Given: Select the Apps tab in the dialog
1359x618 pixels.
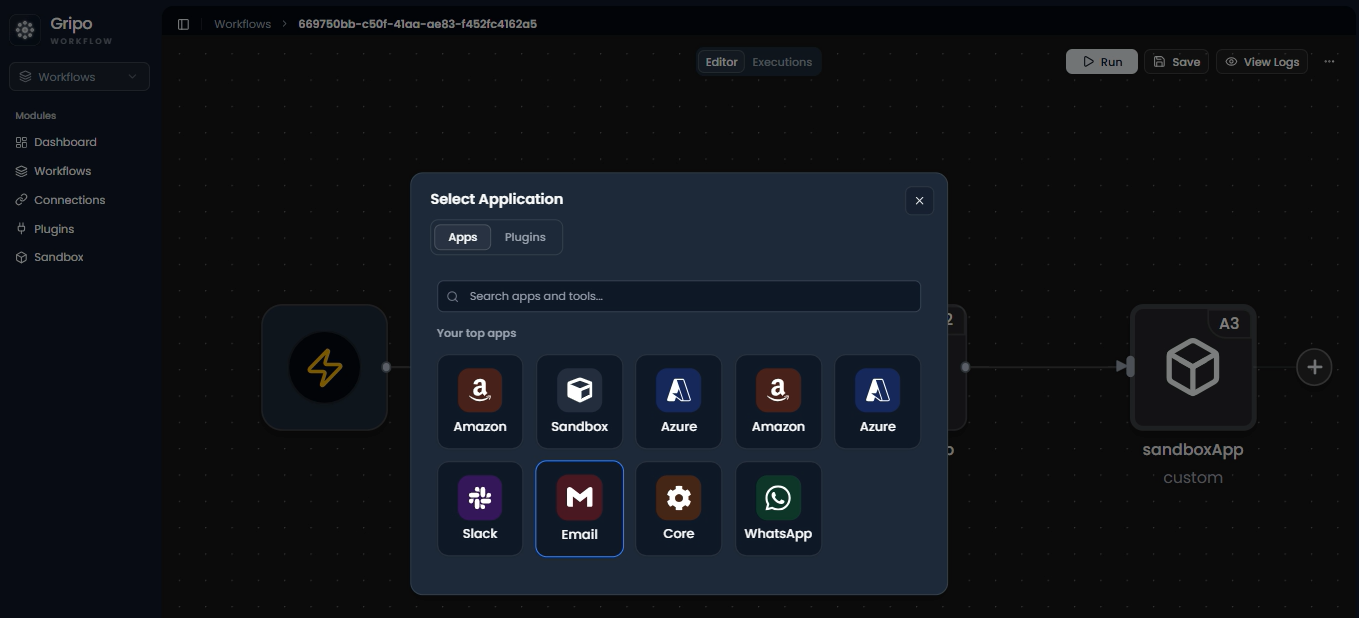Looking at the screenshot, I should click(x=463, y=237).
